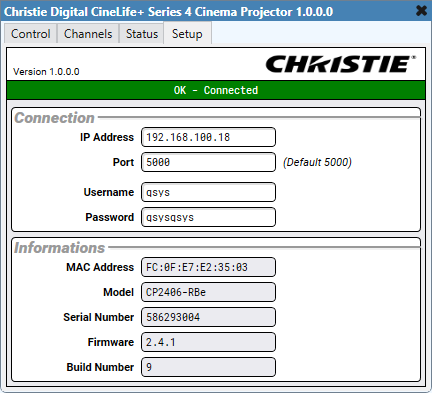Click the Setup tab
The width and height of the screenshot is (432, 393).
(x=187, y=34)
